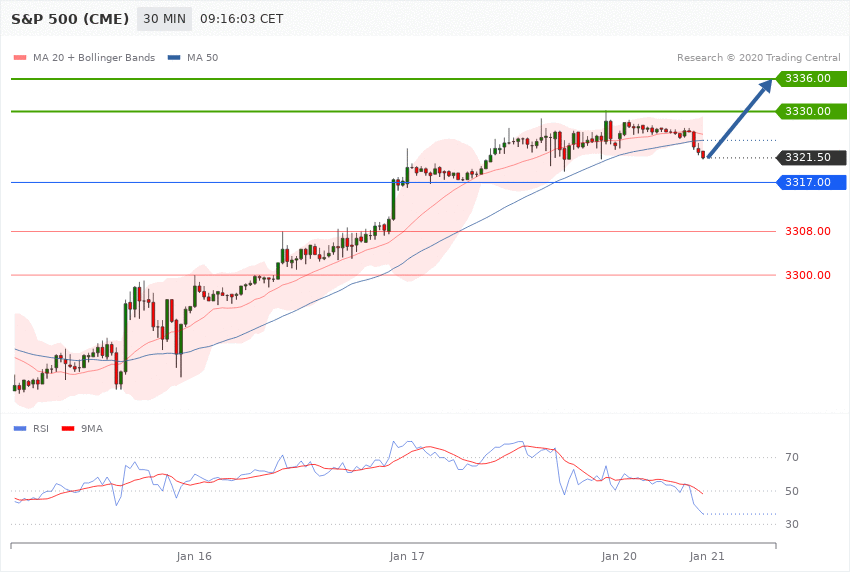The height and width of the screenshot is (576, 850).
Task: Click the RSI 70 axis level label
Action: 791,457
